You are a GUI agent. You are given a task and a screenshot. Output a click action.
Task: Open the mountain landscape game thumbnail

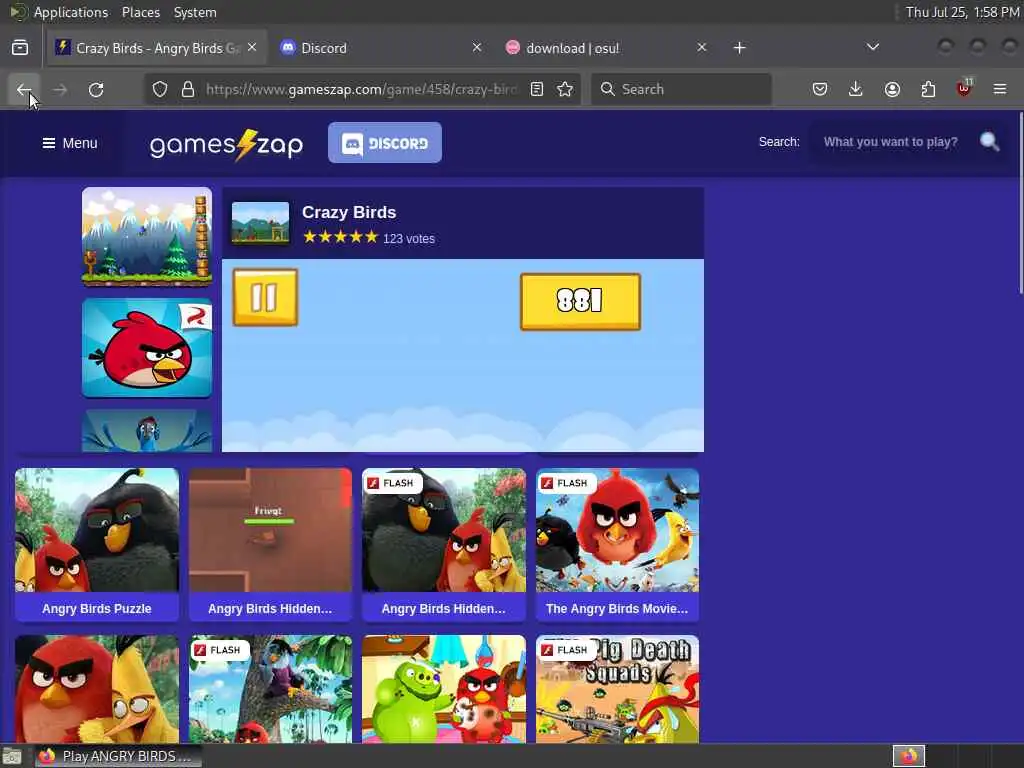tap(147, 236)
